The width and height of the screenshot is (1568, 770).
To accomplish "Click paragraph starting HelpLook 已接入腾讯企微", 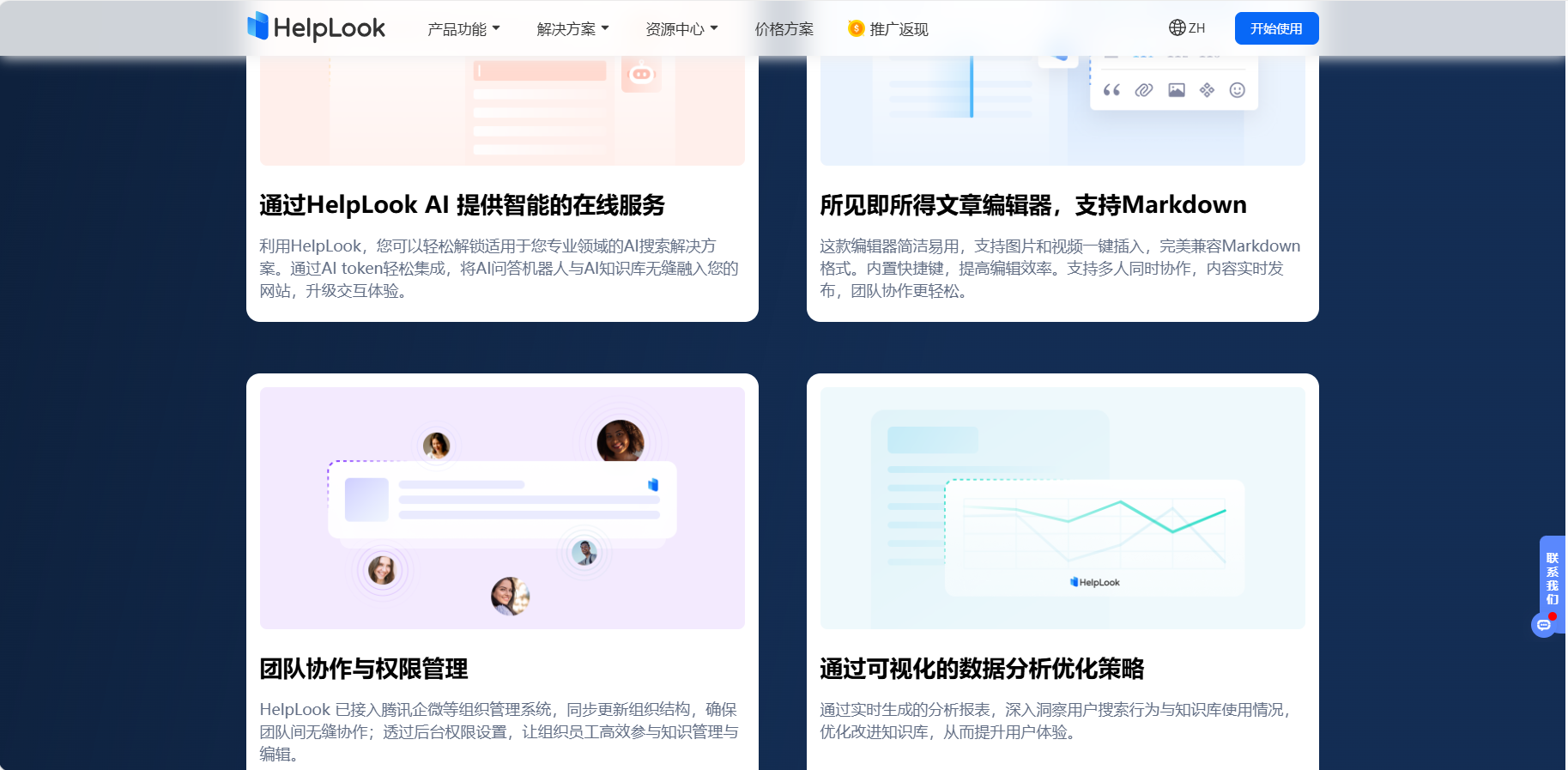I will (499, 732).
